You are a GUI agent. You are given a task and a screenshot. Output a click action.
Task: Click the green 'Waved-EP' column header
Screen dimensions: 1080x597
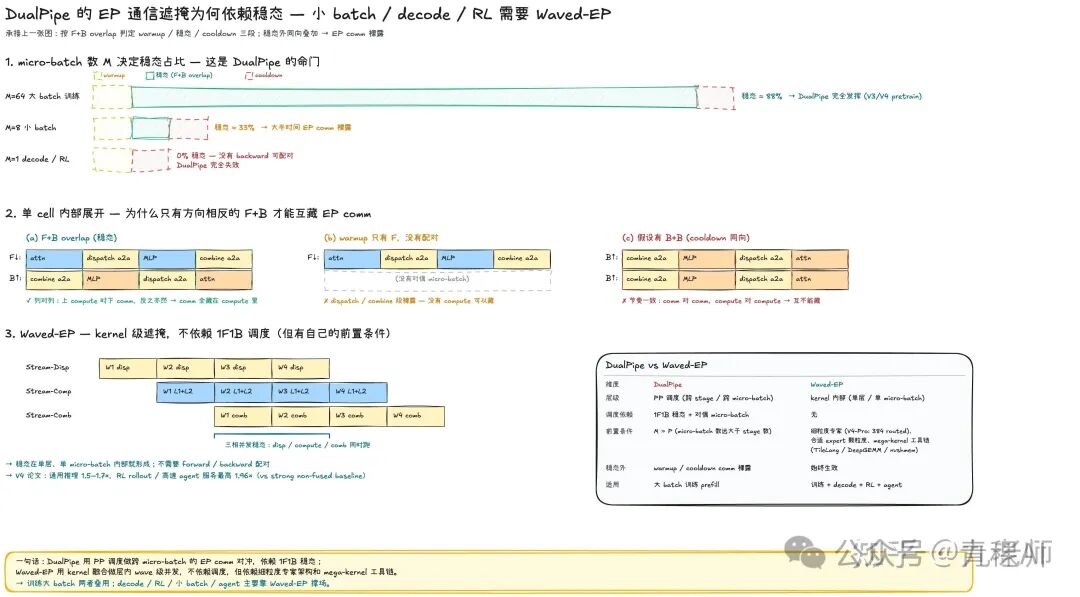827,384
